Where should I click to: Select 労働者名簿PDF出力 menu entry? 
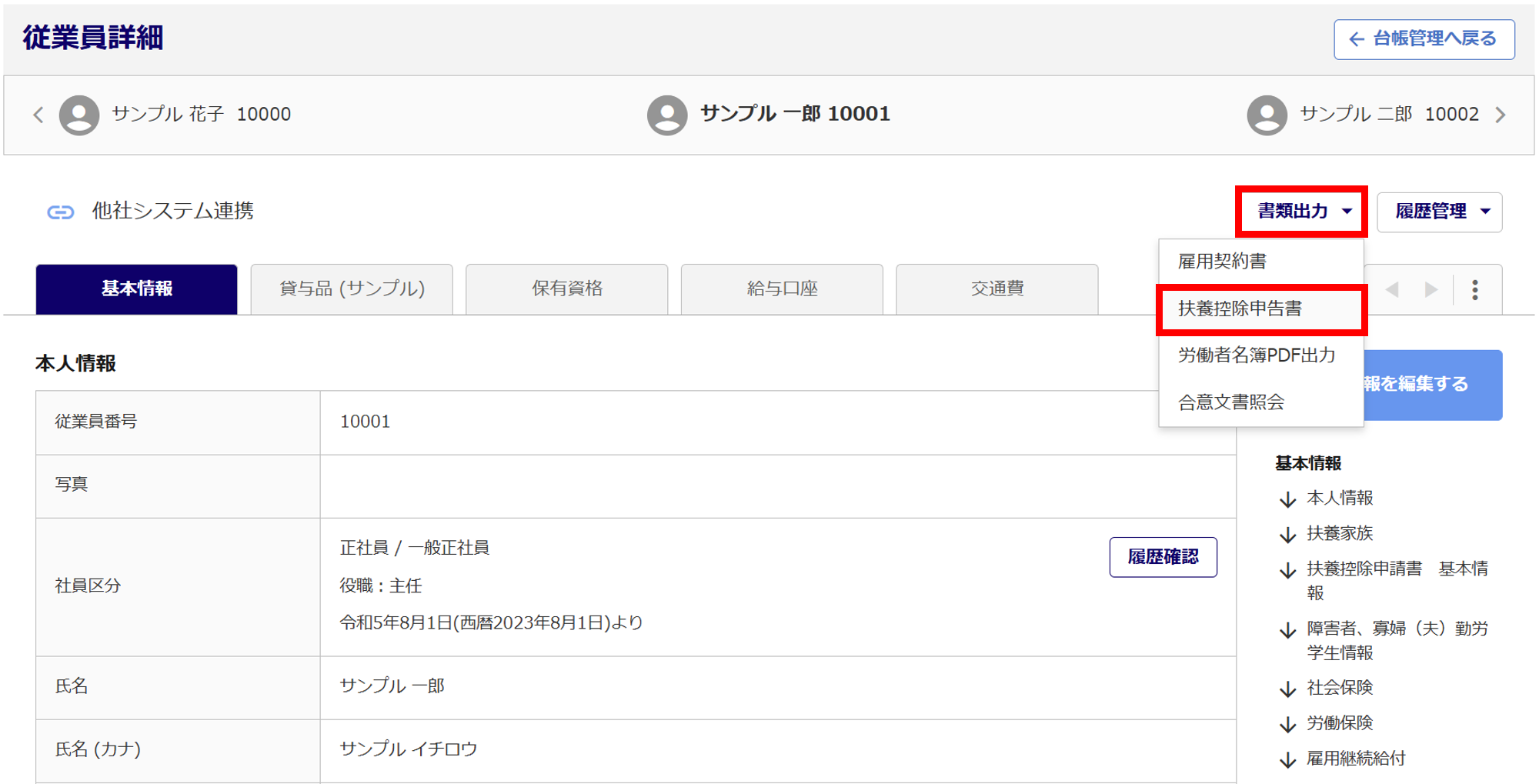point(1256,355)
